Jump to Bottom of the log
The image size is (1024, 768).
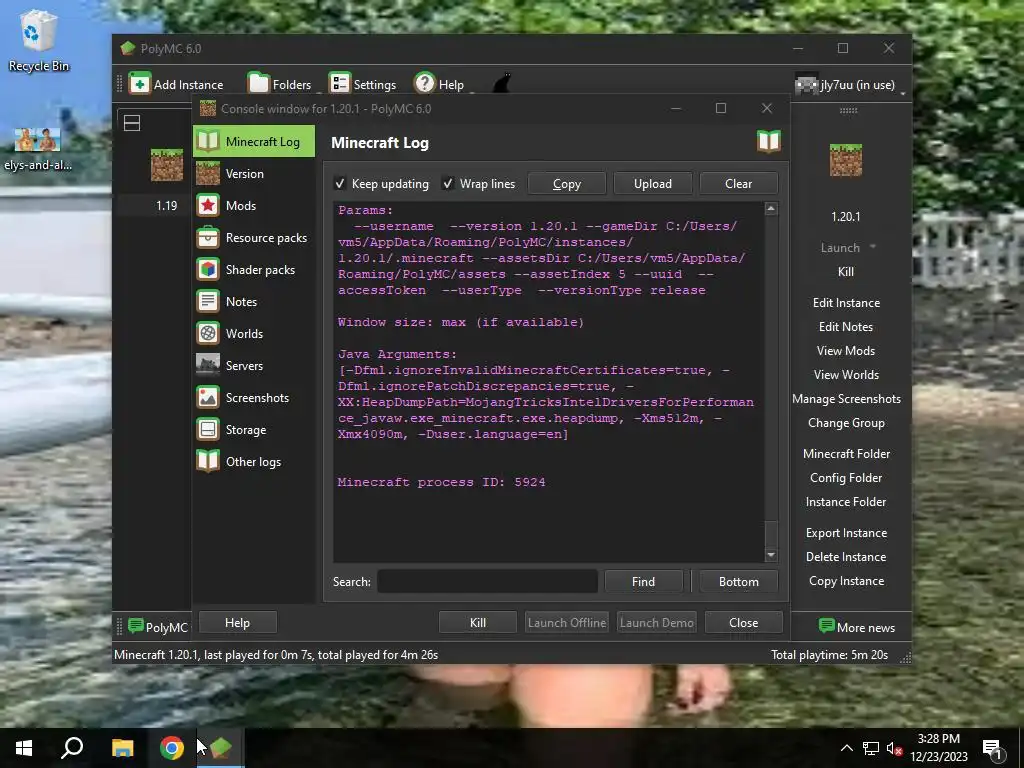point(739,581)
